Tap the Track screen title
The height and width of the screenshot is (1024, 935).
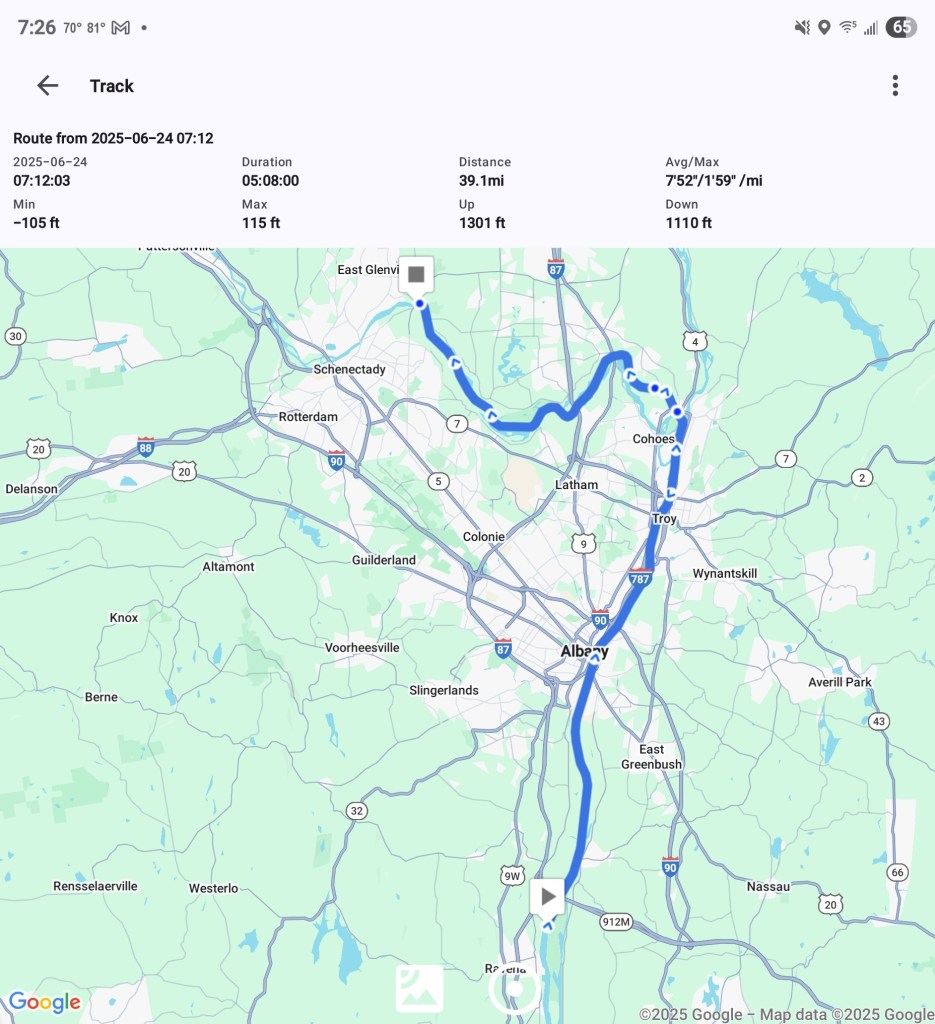coord(111,86)
